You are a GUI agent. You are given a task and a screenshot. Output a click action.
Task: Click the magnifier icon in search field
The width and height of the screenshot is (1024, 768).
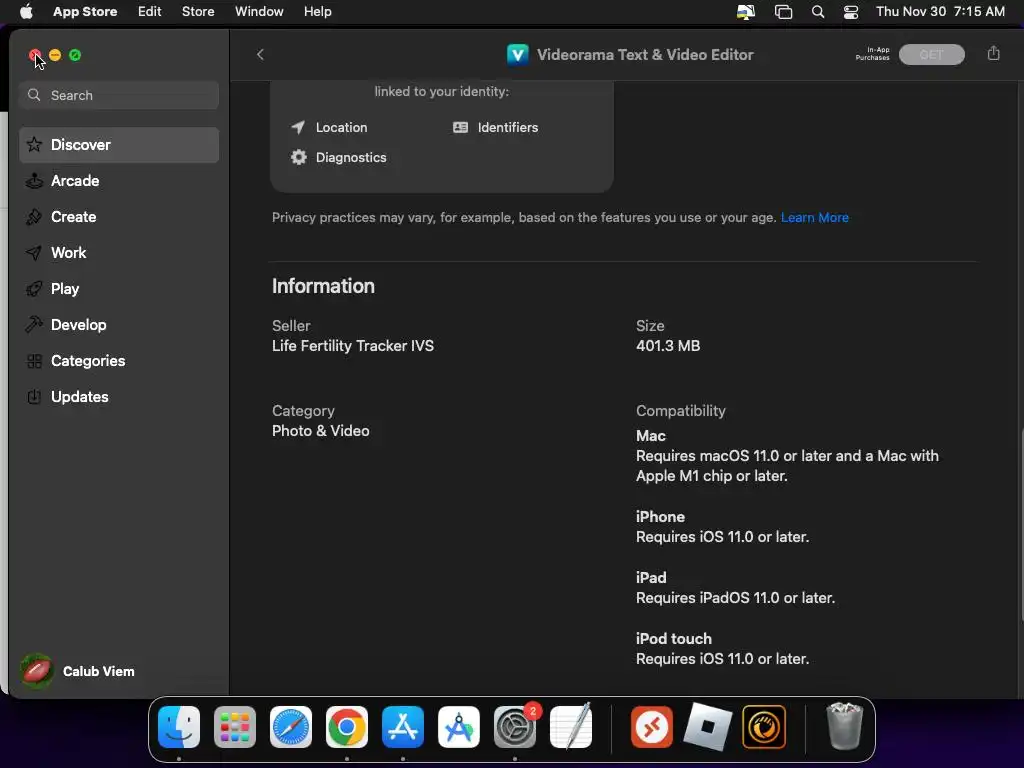coord(34,95)
